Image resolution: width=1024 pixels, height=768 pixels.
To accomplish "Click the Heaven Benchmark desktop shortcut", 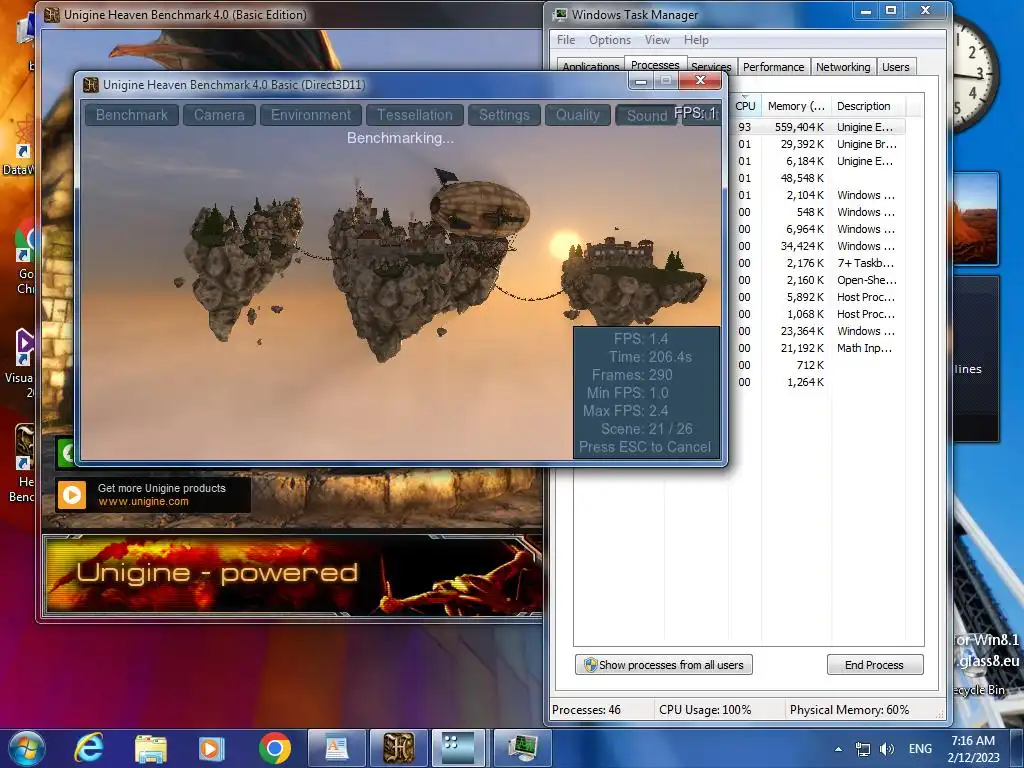I will pos(24,464).
